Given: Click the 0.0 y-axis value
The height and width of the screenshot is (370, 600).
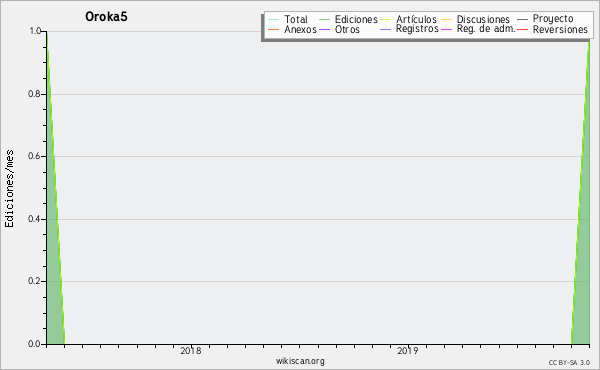Looking at the screenshot, I should 34,344.
